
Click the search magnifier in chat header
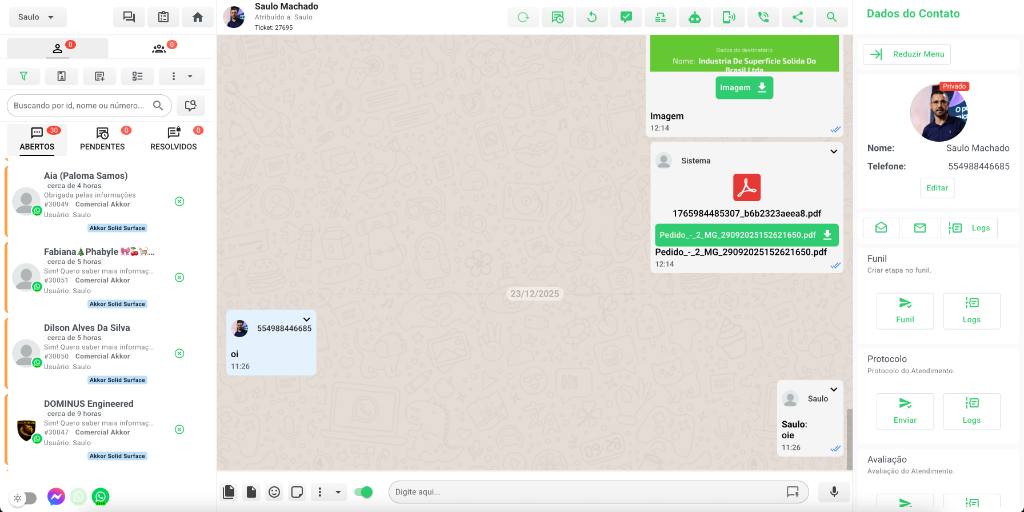pyautogui.click(x=831, y=17)
